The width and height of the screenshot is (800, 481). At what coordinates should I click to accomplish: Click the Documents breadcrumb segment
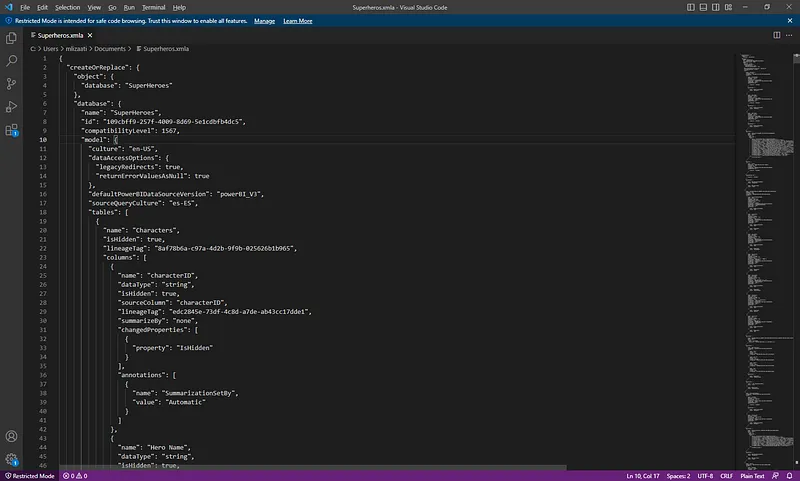click(110, 49)
